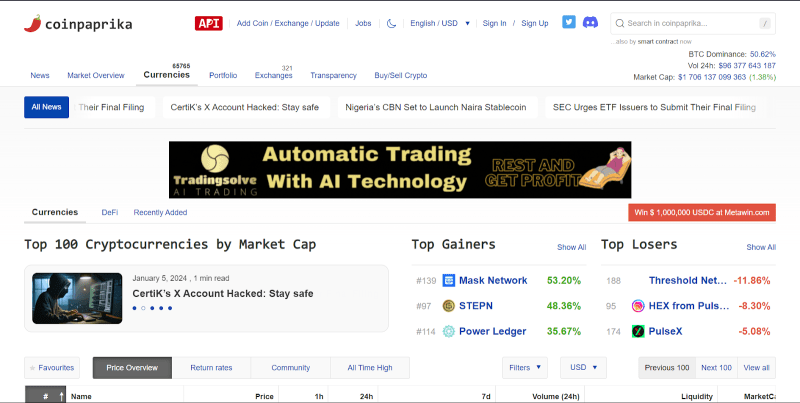Select the second news carousel dot
This screenshot has height=403, width=800.
tap(143, 308)
